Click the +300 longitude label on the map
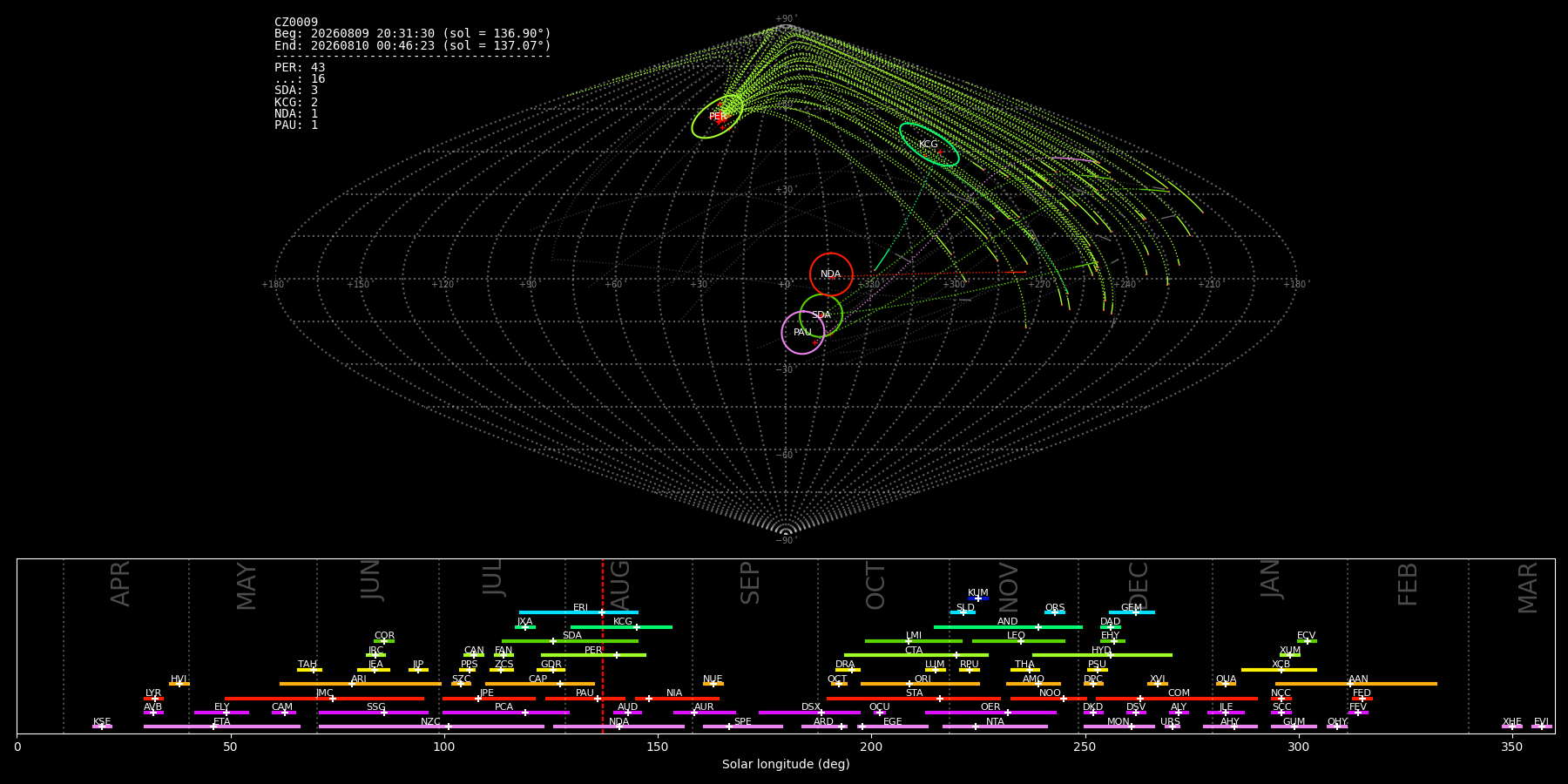Screen dimensions: 1568x784 (x=954, y=285)
